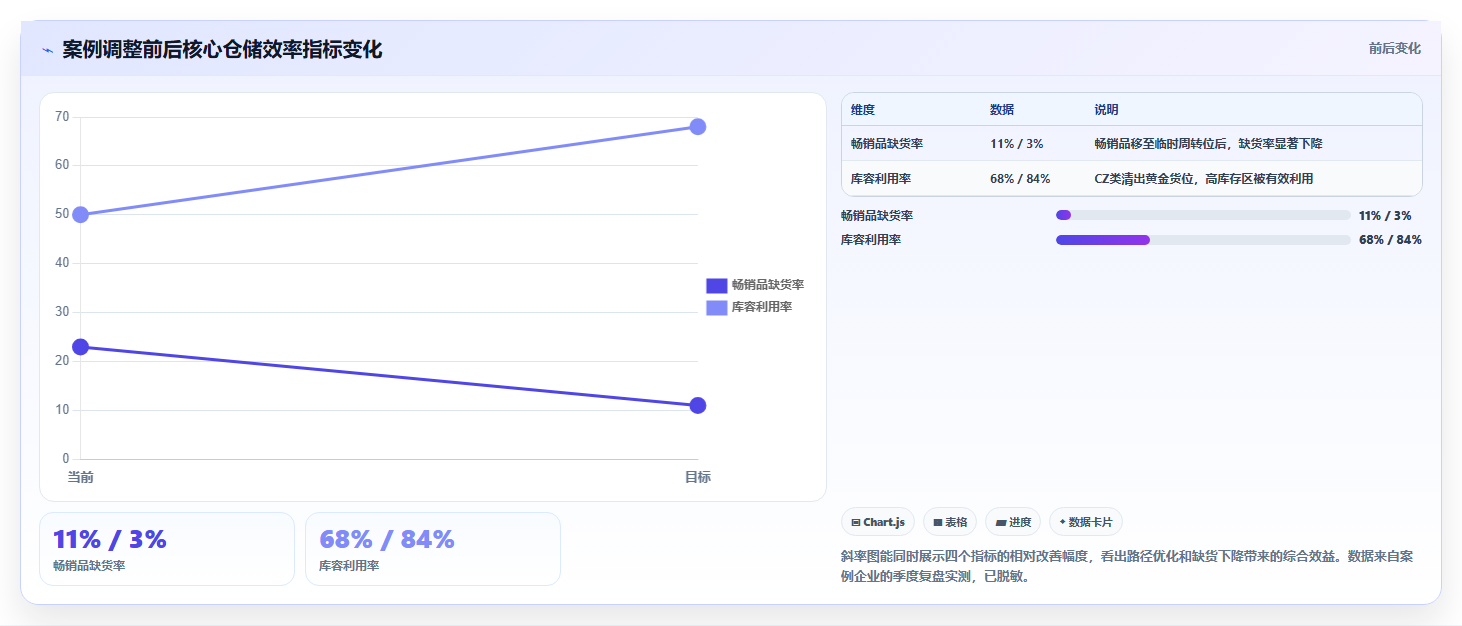Screen dimensions: 1462x626
Task: Click the 库容利用率 legend label
Action: (762, 307)
